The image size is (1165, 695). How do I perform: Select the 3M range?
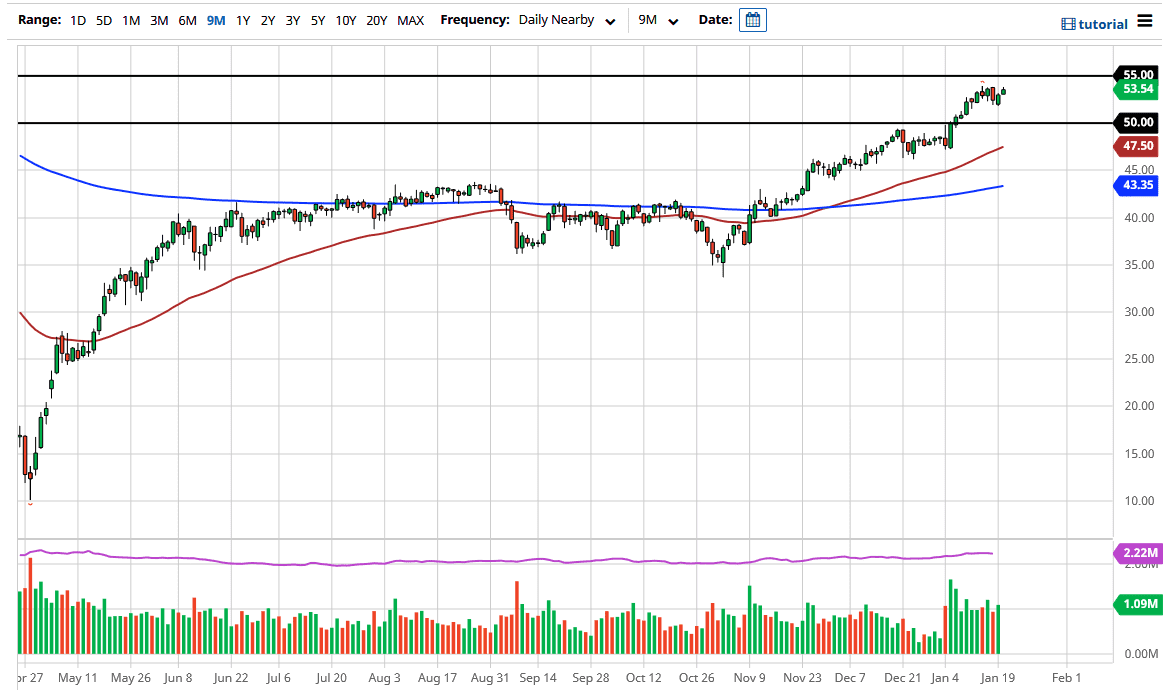[x=158, y=19]
